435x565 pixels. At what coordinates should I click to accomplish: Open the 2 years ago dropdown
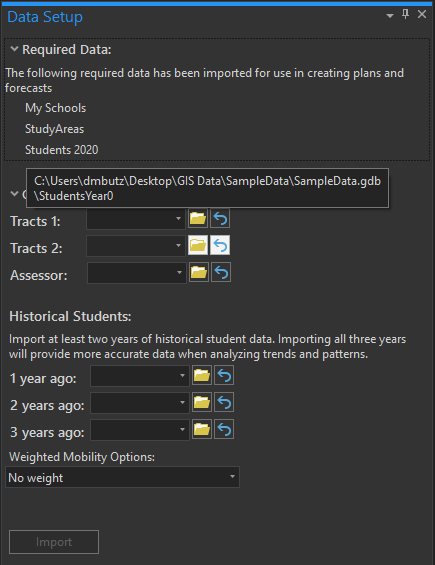pyautogui.click(x=140, y=403)
